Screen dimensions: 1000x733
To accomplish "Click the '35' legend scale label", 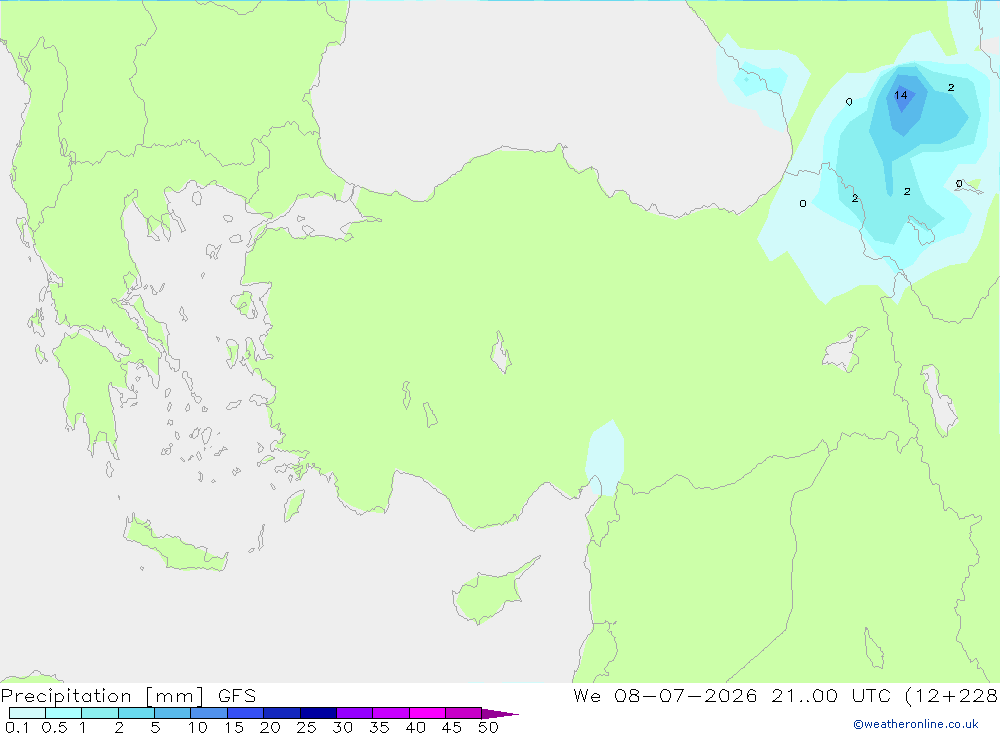I will [379, 727].
